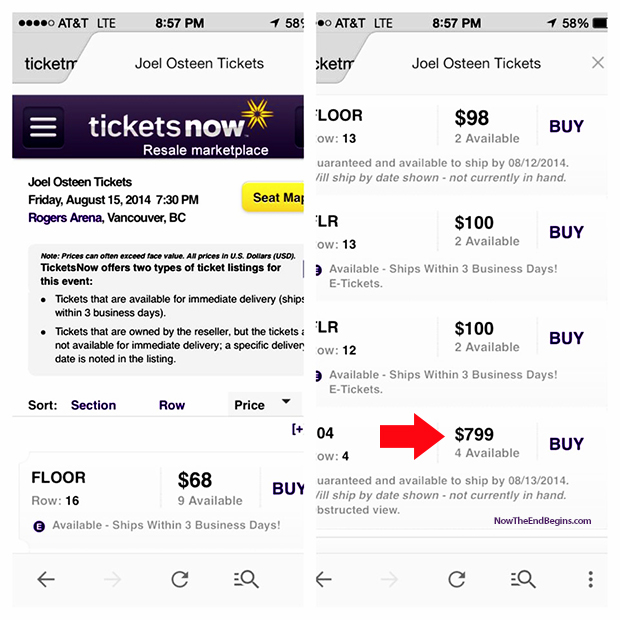Tap the back arrow in left browser toolbar
This screenshot has width=620, height=620.
[x=46, y=579]
